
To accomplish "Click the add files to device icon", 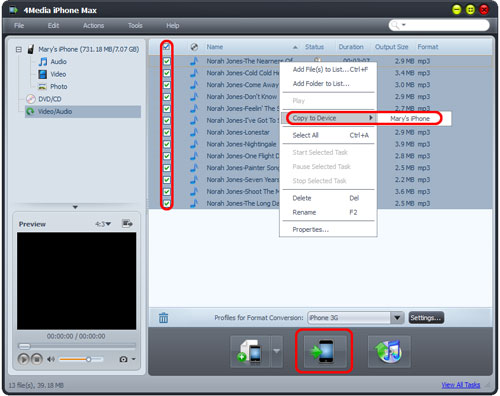I will (250, 351).
